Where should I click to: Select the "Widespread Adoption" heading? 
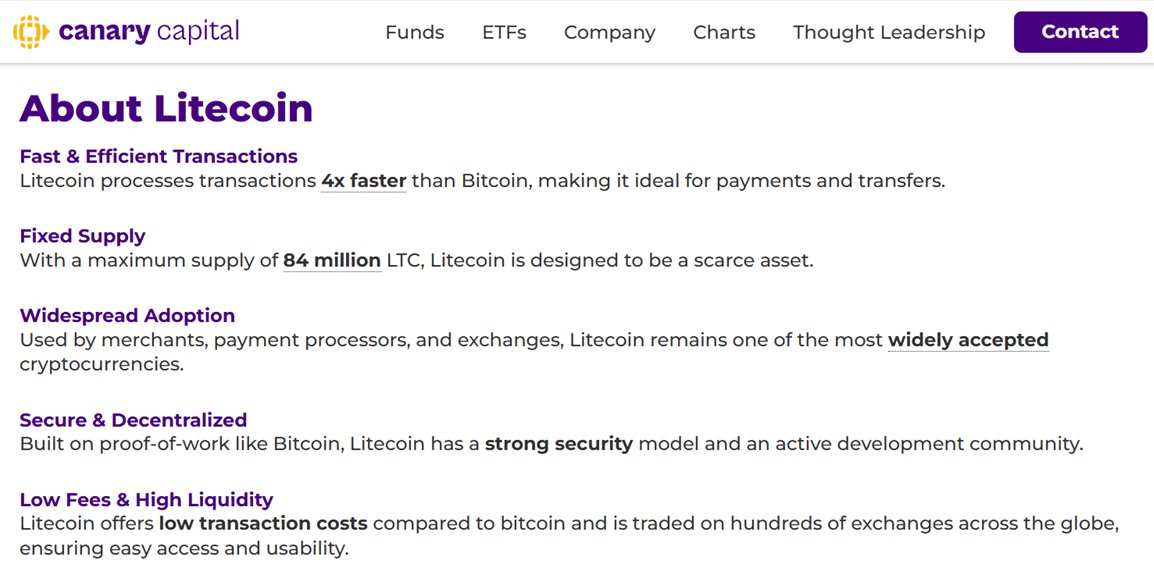click(127, 315)
